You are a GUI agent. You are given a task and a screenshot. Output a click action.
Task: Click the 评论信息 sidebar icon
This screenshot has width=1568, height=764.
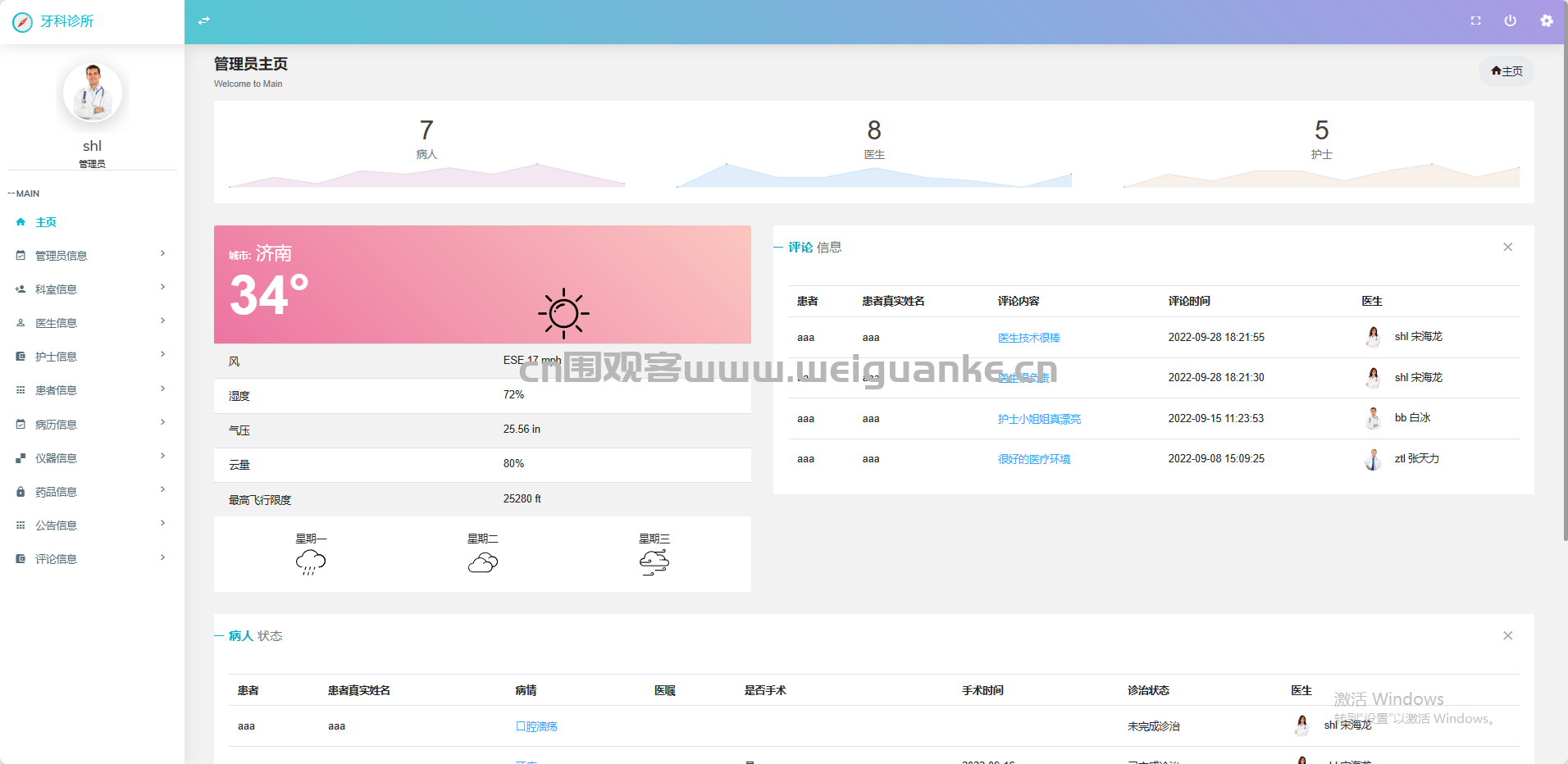(21, 559)
